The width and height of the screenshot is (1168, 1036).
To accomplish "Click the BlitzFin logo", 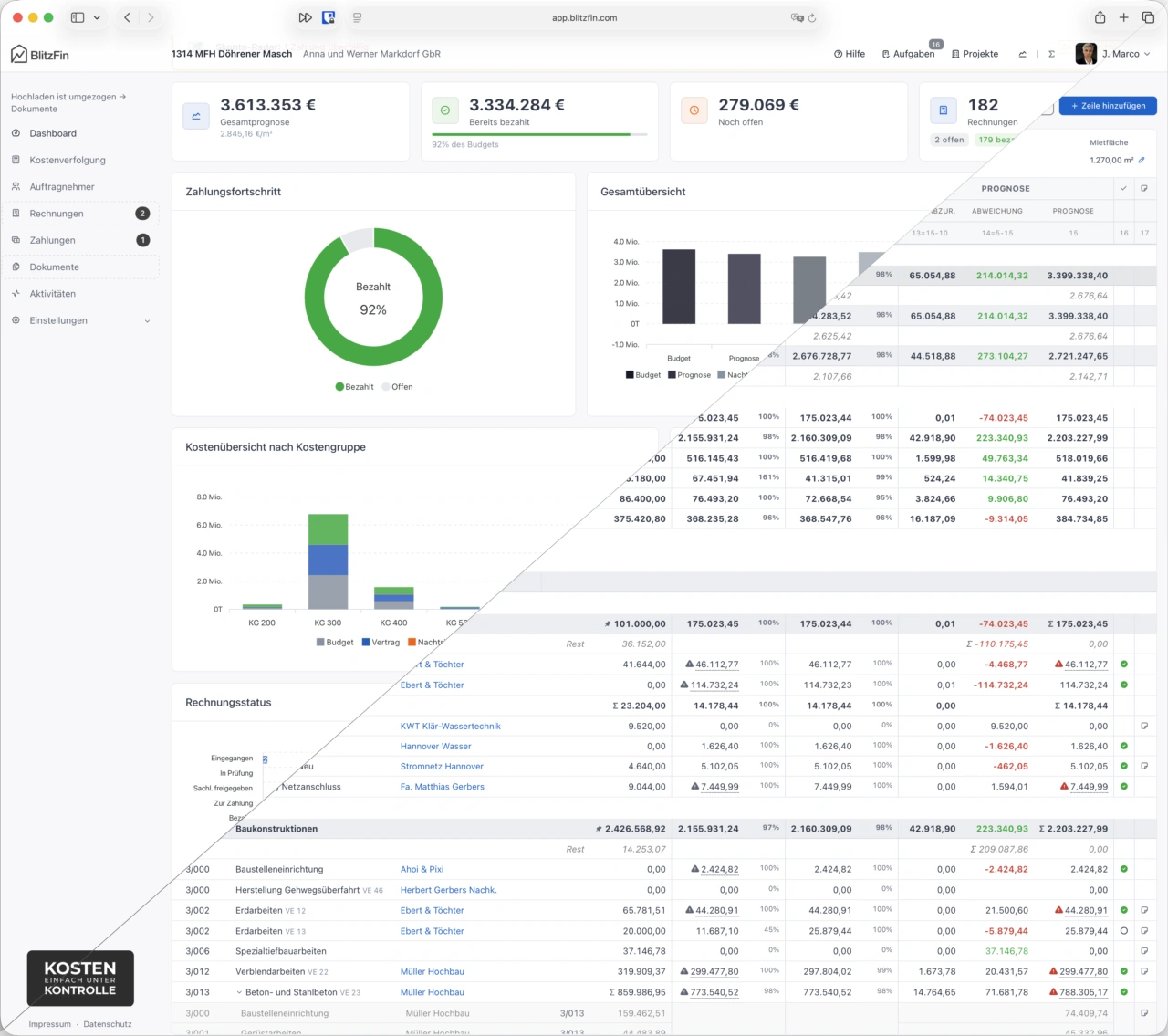I will [x=40, y=55].
